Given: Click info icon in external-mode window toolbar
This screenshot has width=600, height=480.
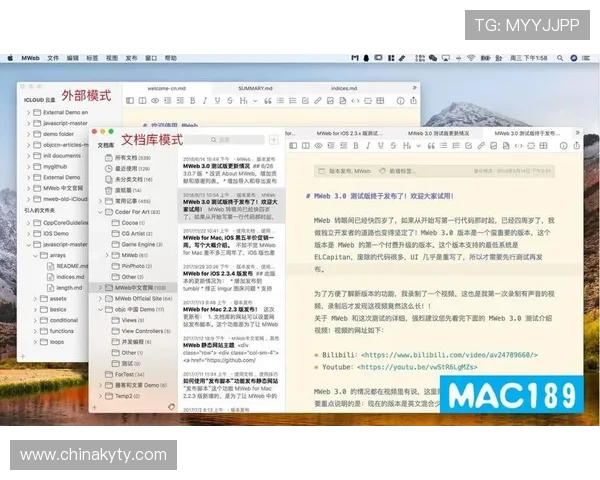Looking at the screenshot, I should (x=401, y=101).
